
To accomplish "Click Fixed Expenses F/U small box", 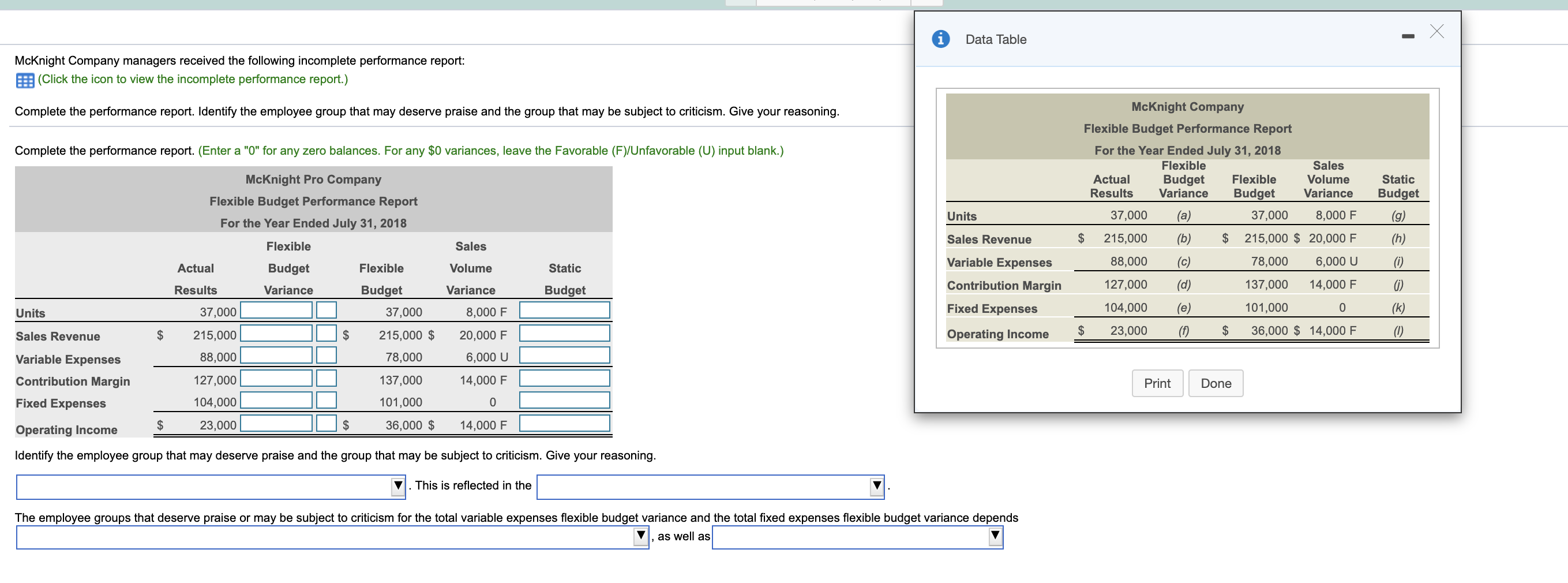I will coord(327,400).
